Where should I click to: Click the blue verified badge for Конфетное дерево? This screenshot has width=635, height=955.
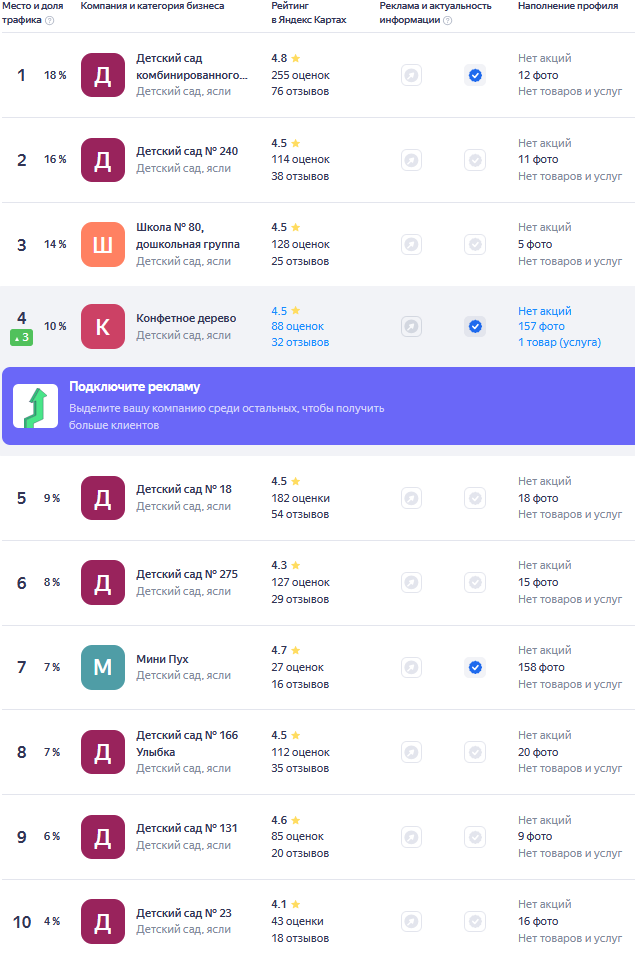[x=475, y=326]
